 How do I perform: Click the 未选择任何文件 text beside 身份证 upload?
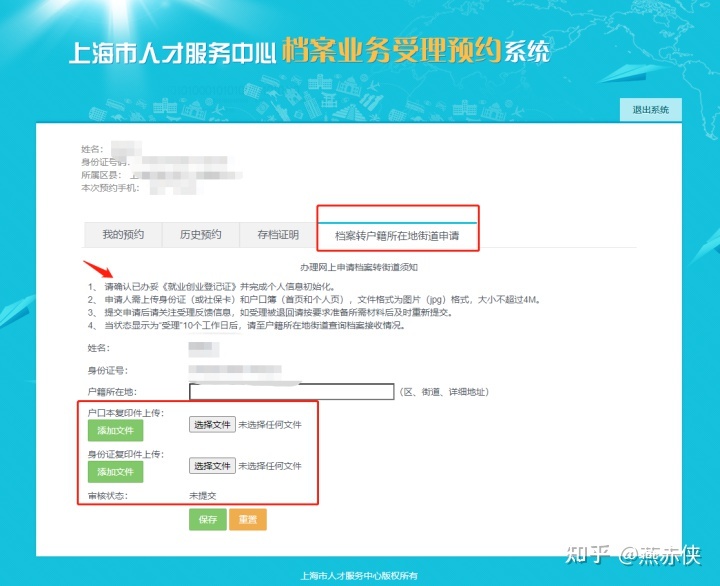[x=270, y=466]
